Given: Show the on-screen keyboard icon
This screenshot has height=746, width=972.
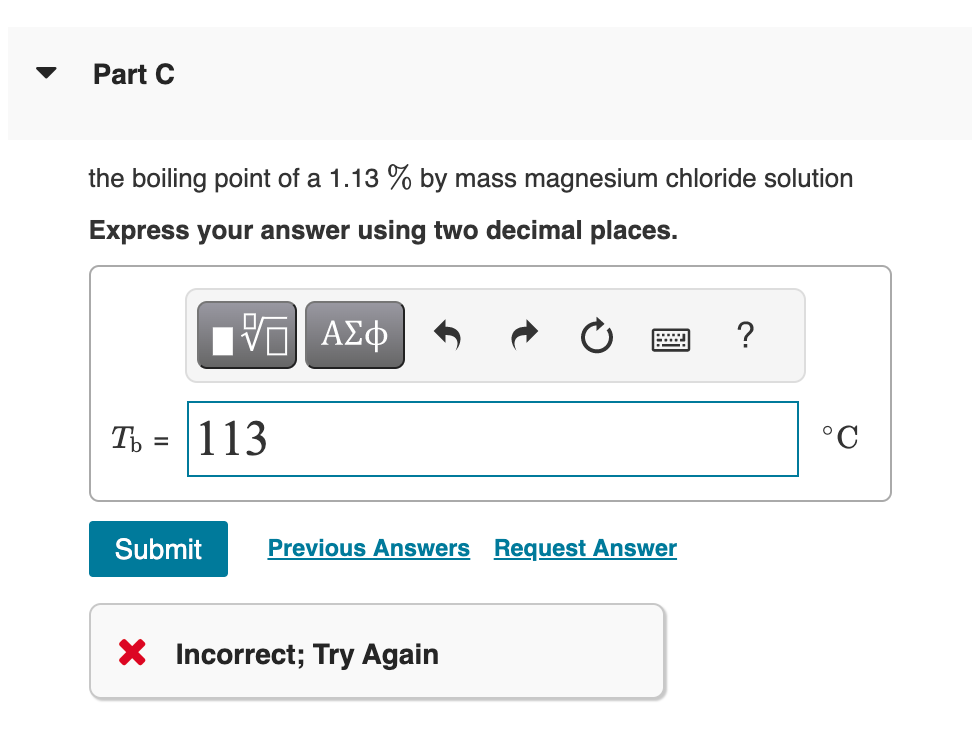Looking at the screenshot, I should tap(670, 338).
